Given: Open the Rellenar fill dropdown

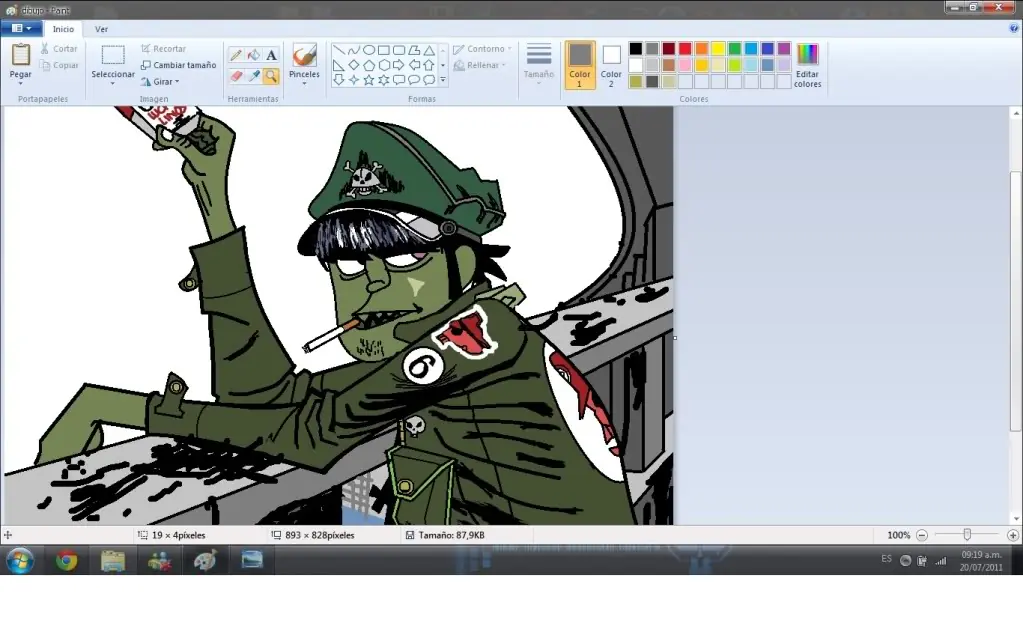Looking at the screenshot, I should (480, 65).
